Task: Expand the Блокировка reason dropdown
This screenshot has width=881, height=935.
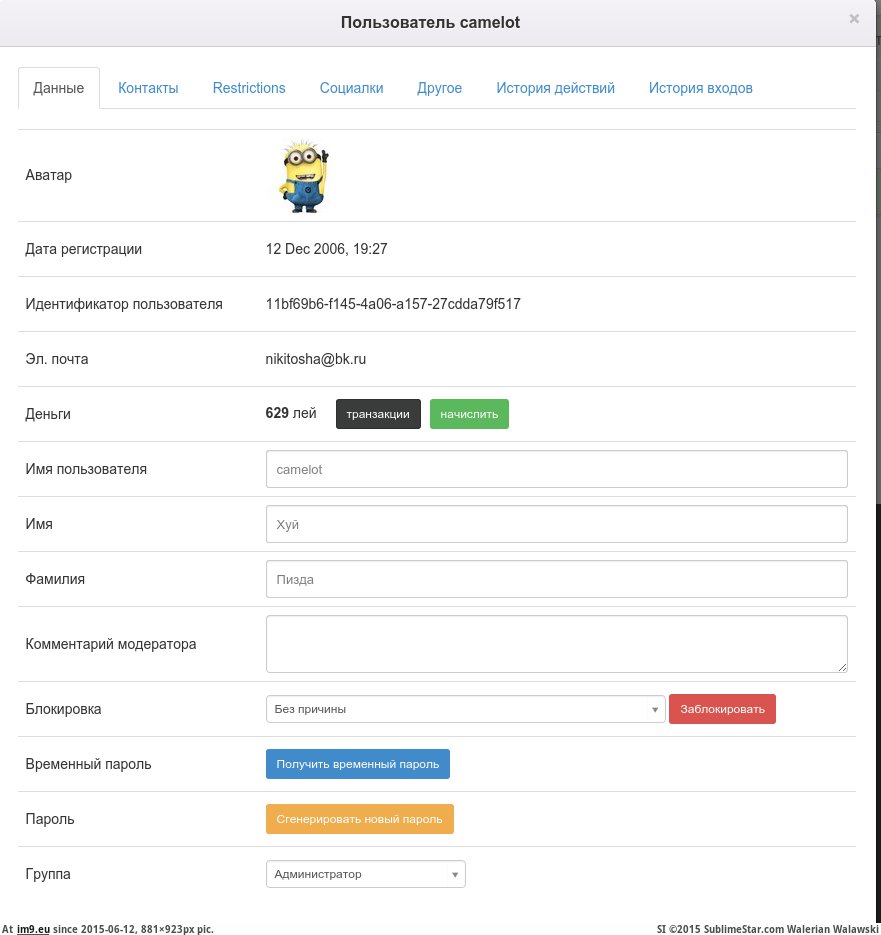Action: pos(465,709)
